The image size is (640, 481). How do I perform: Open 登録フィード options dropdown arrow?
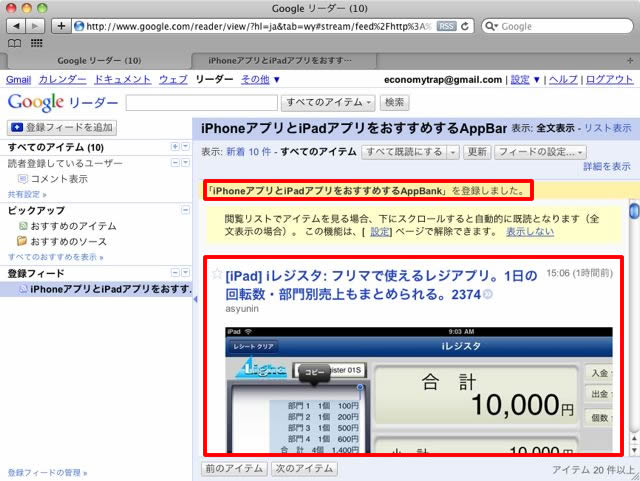(x=185, y=273)
